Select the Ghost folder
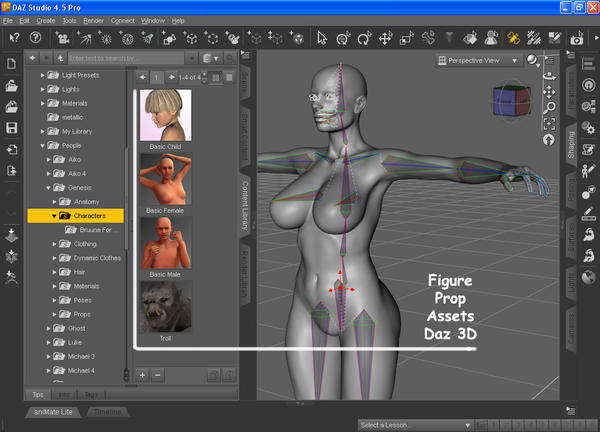Viewport: 600px width, 432px height. [x=77, y=329]
